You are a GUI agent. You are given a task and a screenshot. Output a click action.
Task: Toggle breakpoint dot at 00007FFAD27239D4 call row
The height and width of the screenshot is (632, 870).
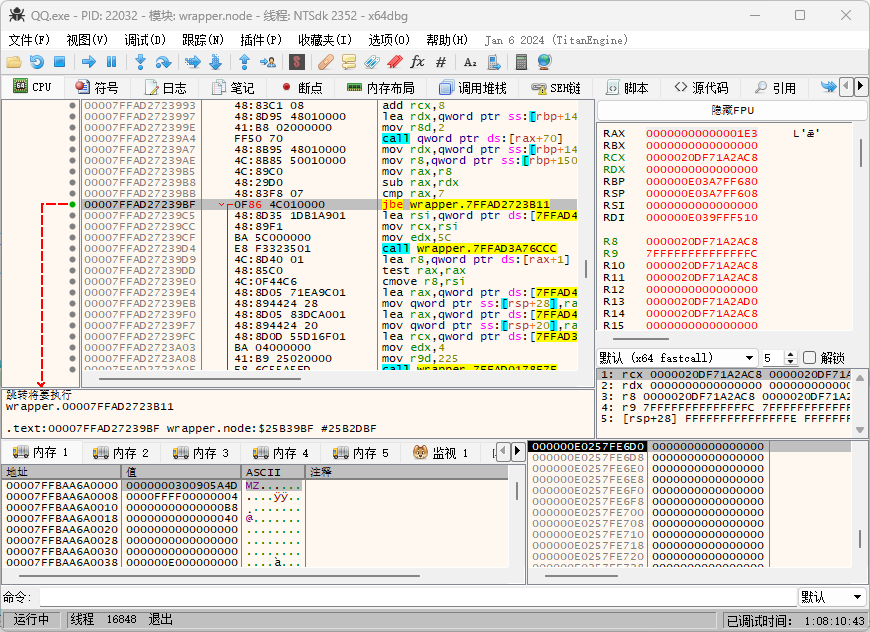click(72, 249)
